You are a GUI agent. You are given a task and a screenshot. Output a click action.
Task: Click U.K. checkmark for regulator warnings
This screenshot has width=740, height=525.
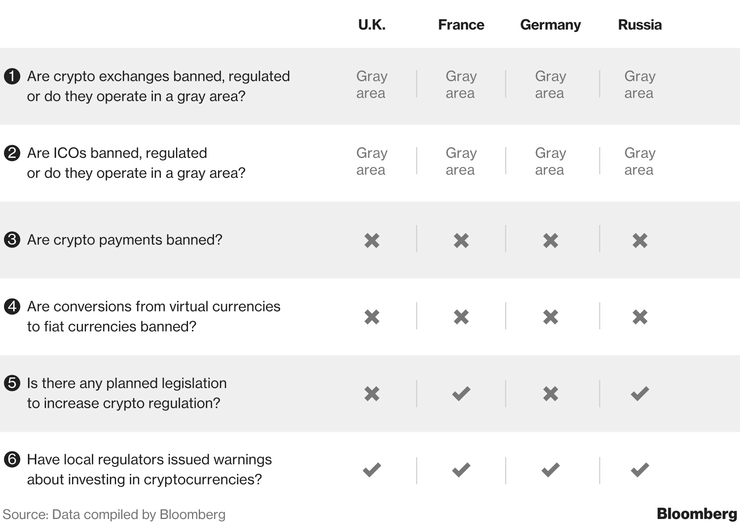coord(372,470)
